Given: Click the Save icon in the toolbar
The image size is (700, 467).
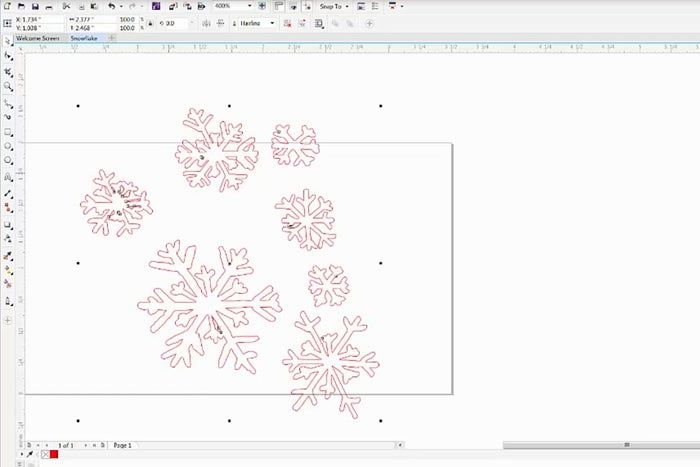Looking at the screenshot, I should [35, 6].
